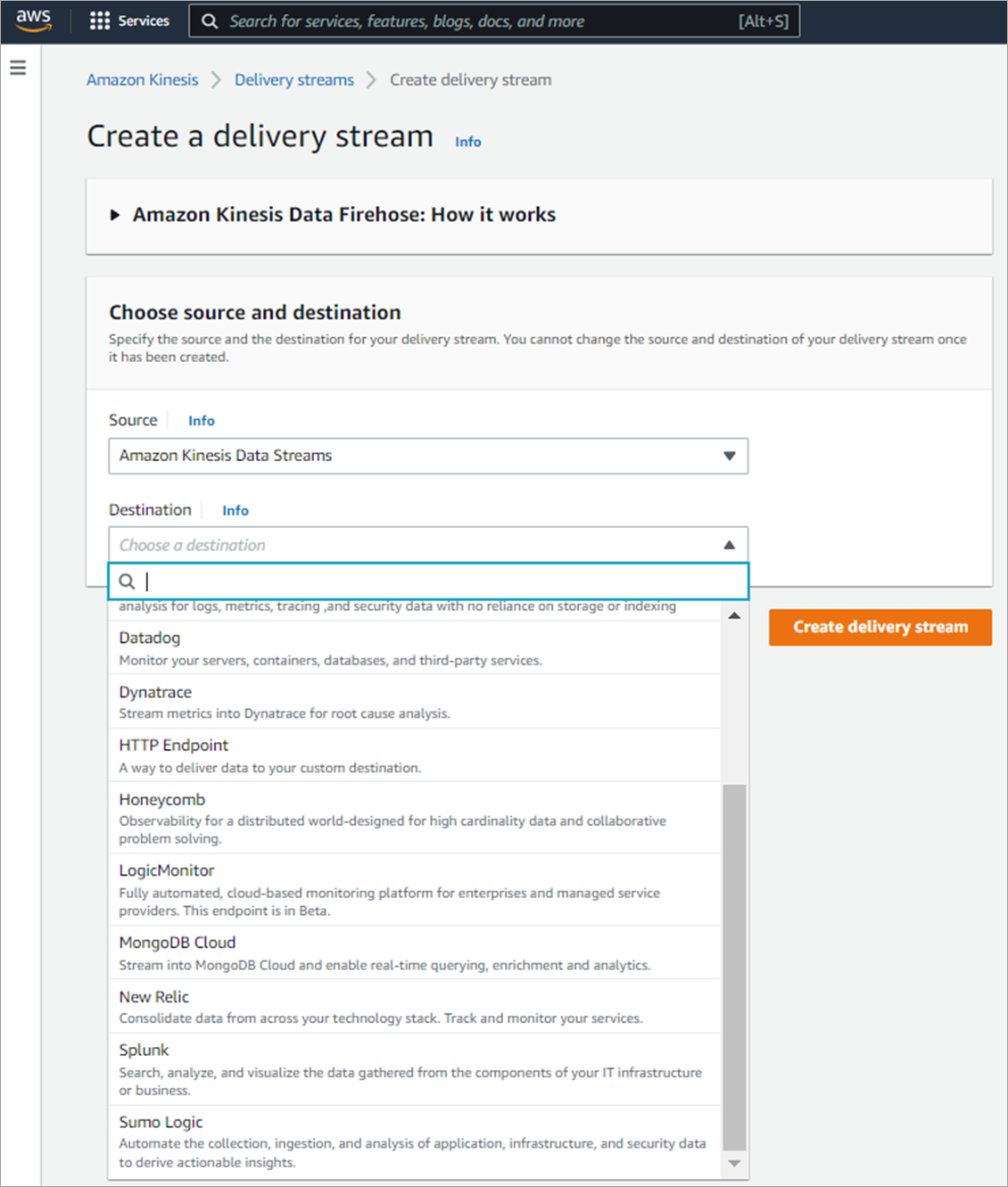This screenshot has height=1187, width=1008.
Task: Click the destination list scrollbar thumb
Action: click(734, 968)
